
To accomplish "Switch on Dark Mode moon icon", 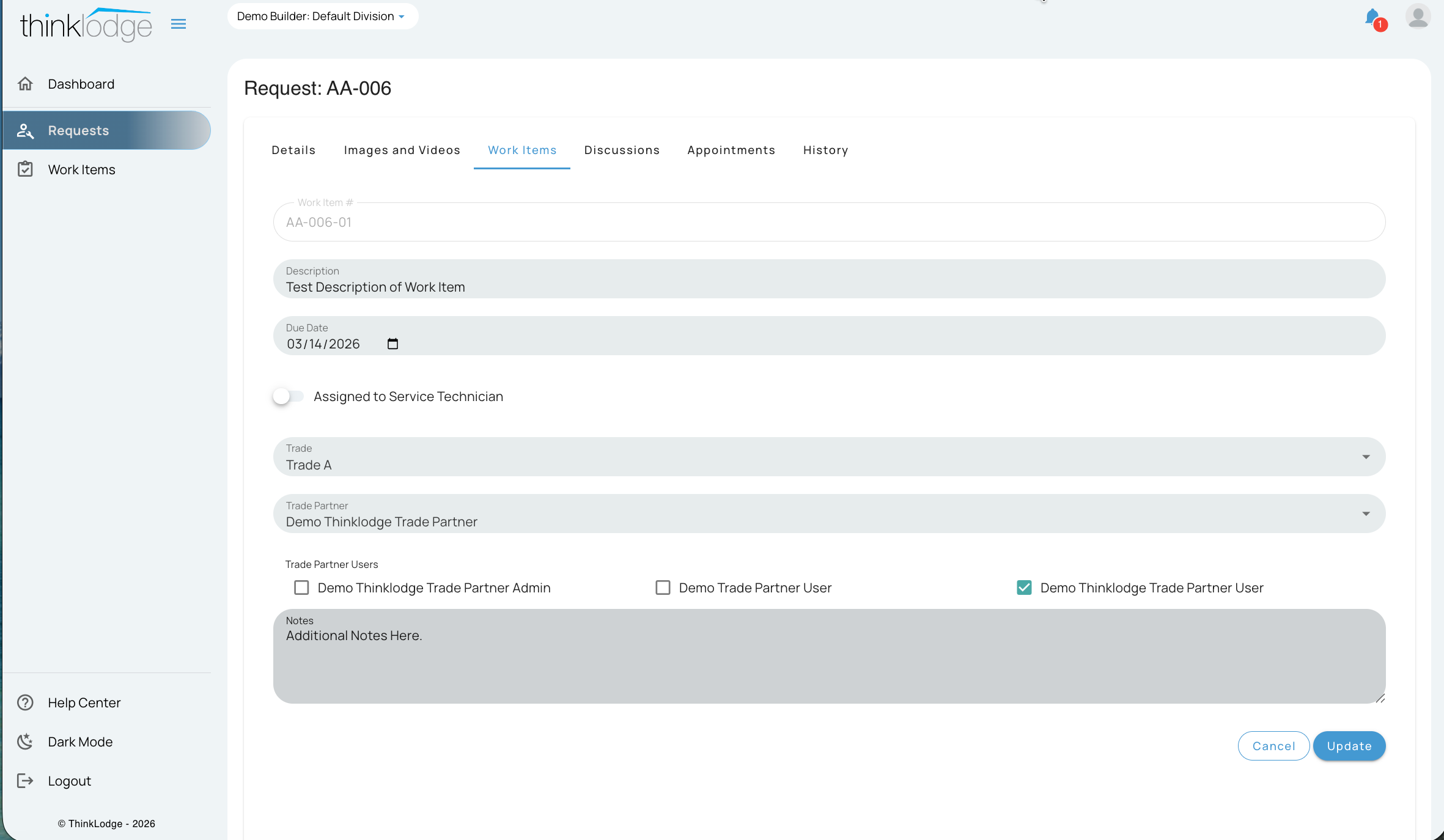I will pyautogui.click(x=25, y=742).
